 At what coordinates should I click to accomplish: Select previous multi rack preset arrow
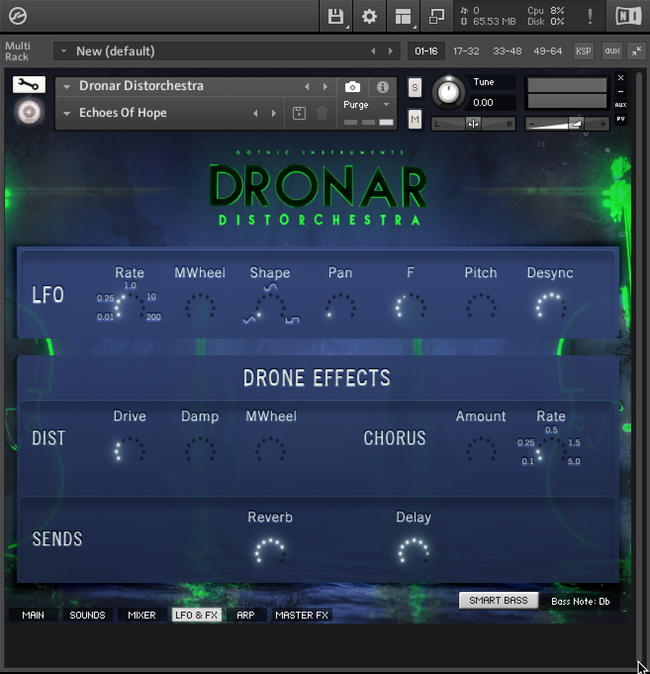pyautogui.click(x=373, y=51)
